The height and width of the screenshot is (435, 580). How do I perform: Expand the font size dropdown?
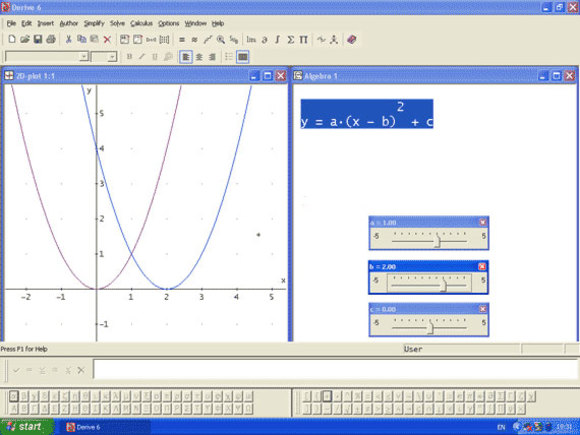(112, 57)
